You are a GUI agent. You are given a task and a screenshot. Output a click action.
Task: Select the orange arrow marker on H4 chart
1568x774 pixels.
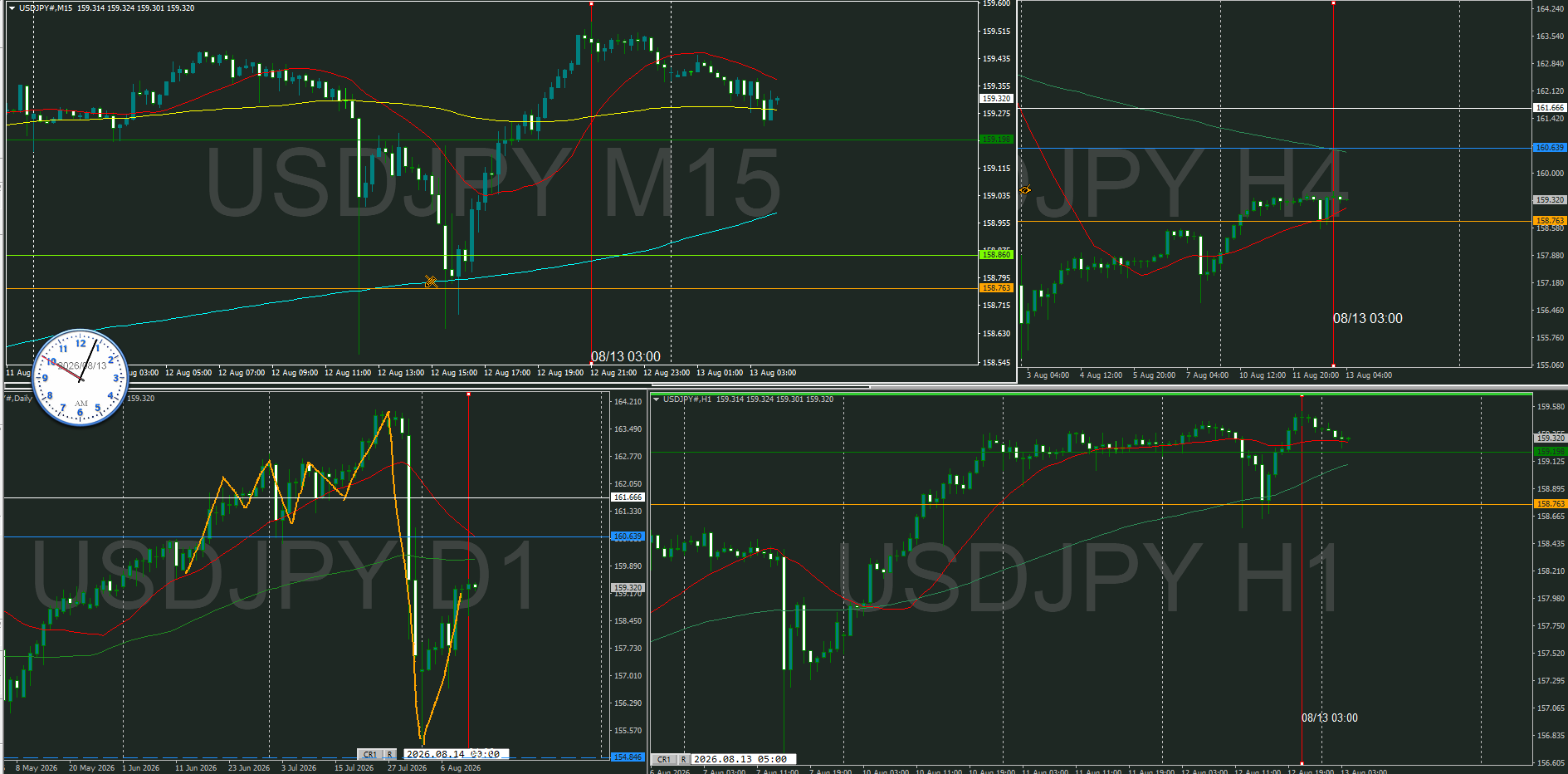(x=1025, y=190)
